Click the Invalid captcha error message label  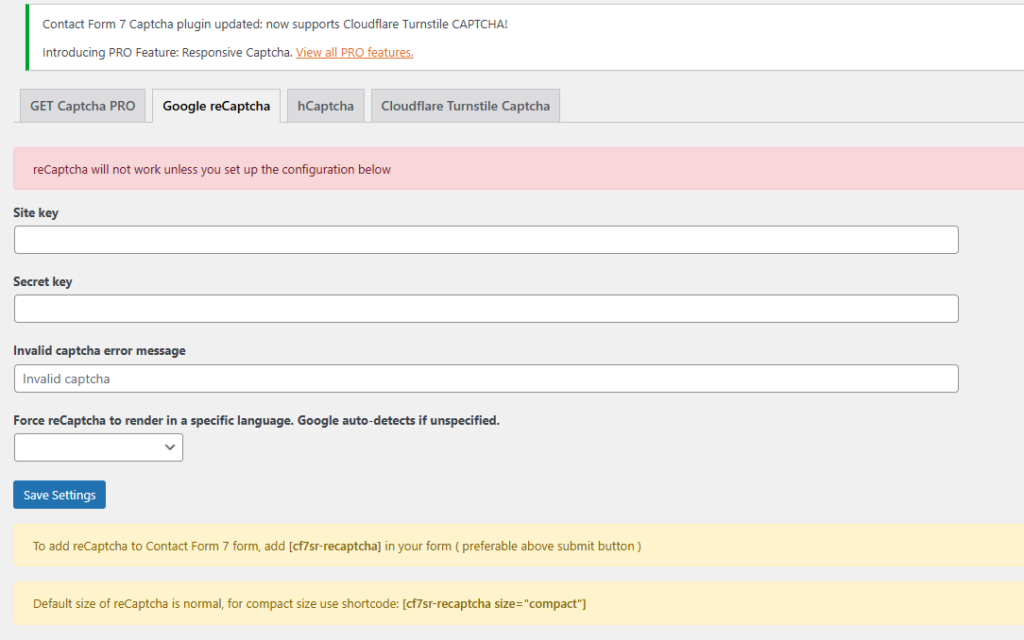click(99, 351)
